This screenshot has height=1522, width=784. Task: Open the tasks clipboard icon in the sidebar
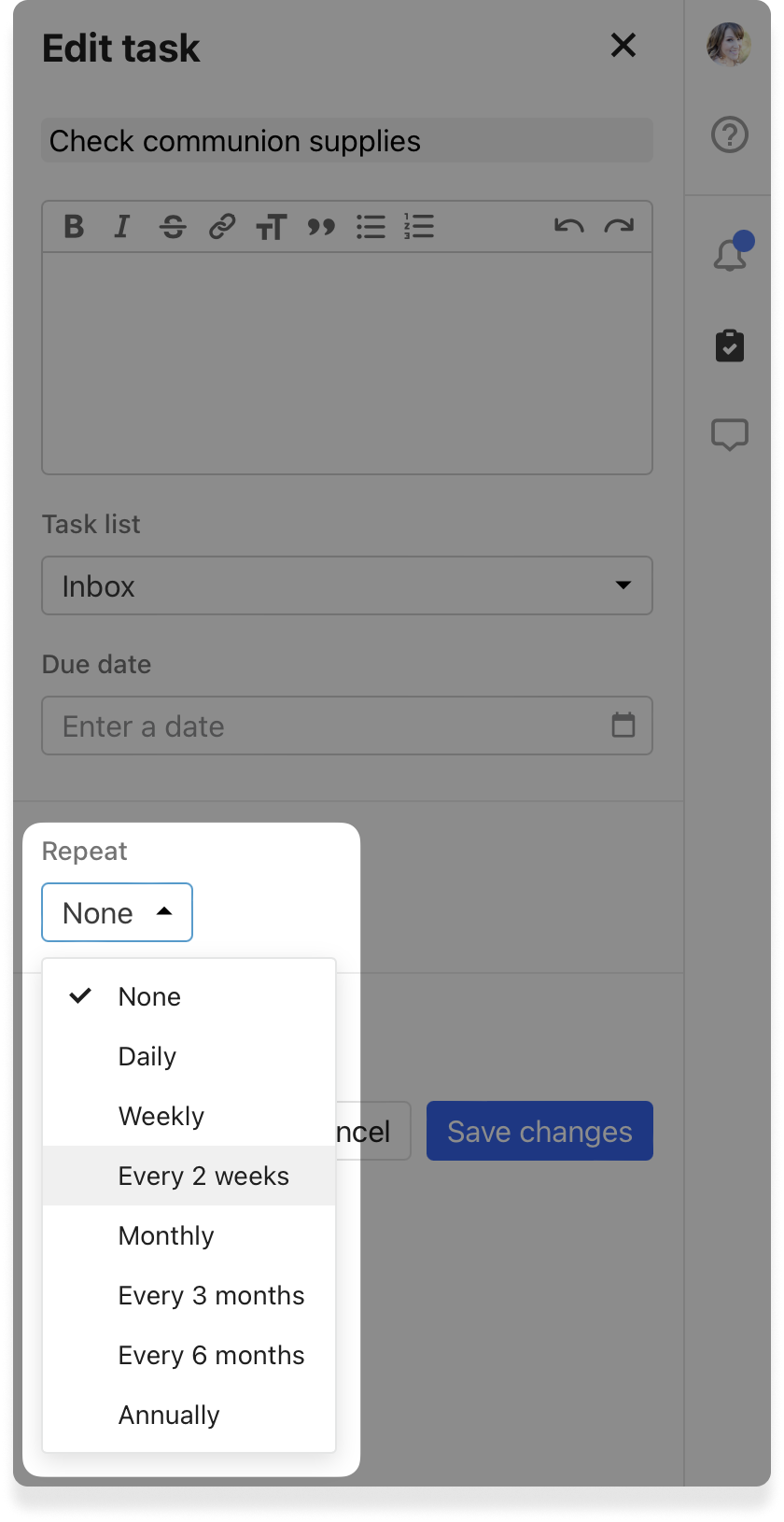pos(730,345)
